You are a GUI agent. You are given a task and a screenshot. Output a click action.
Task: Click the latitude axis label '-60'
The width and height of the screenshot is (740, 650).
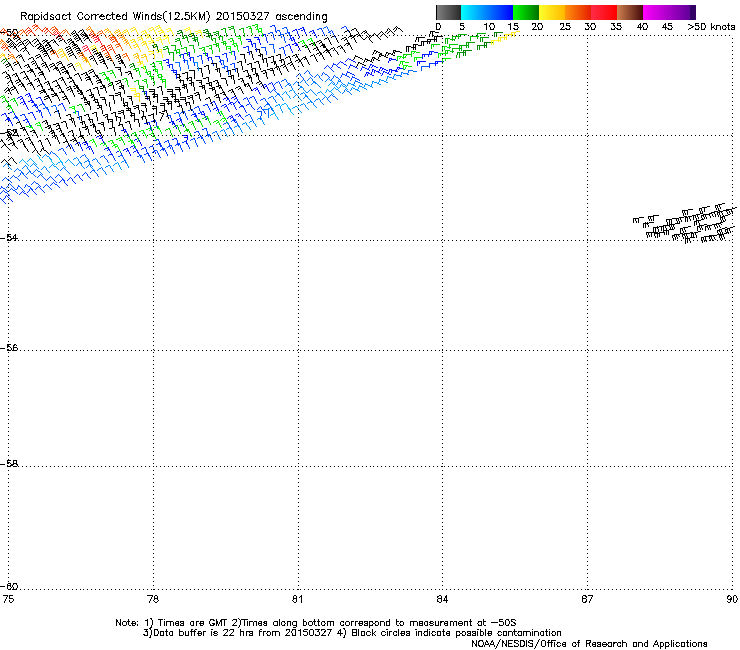point(9,586)
